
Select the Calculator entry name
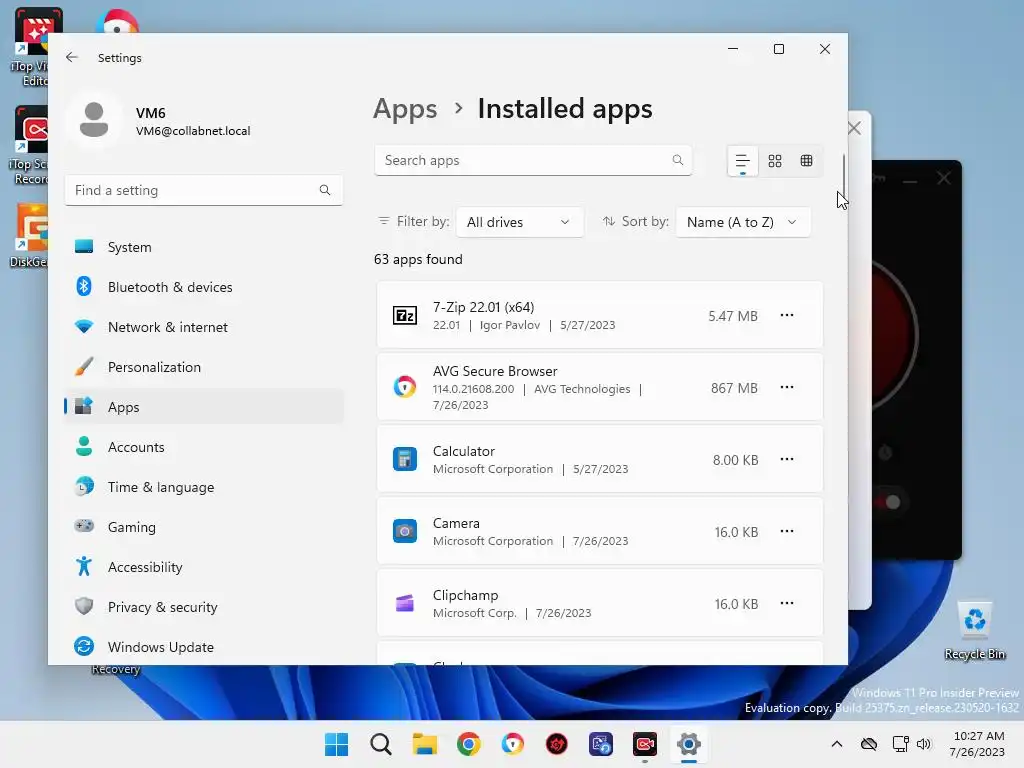click(464, 451)
